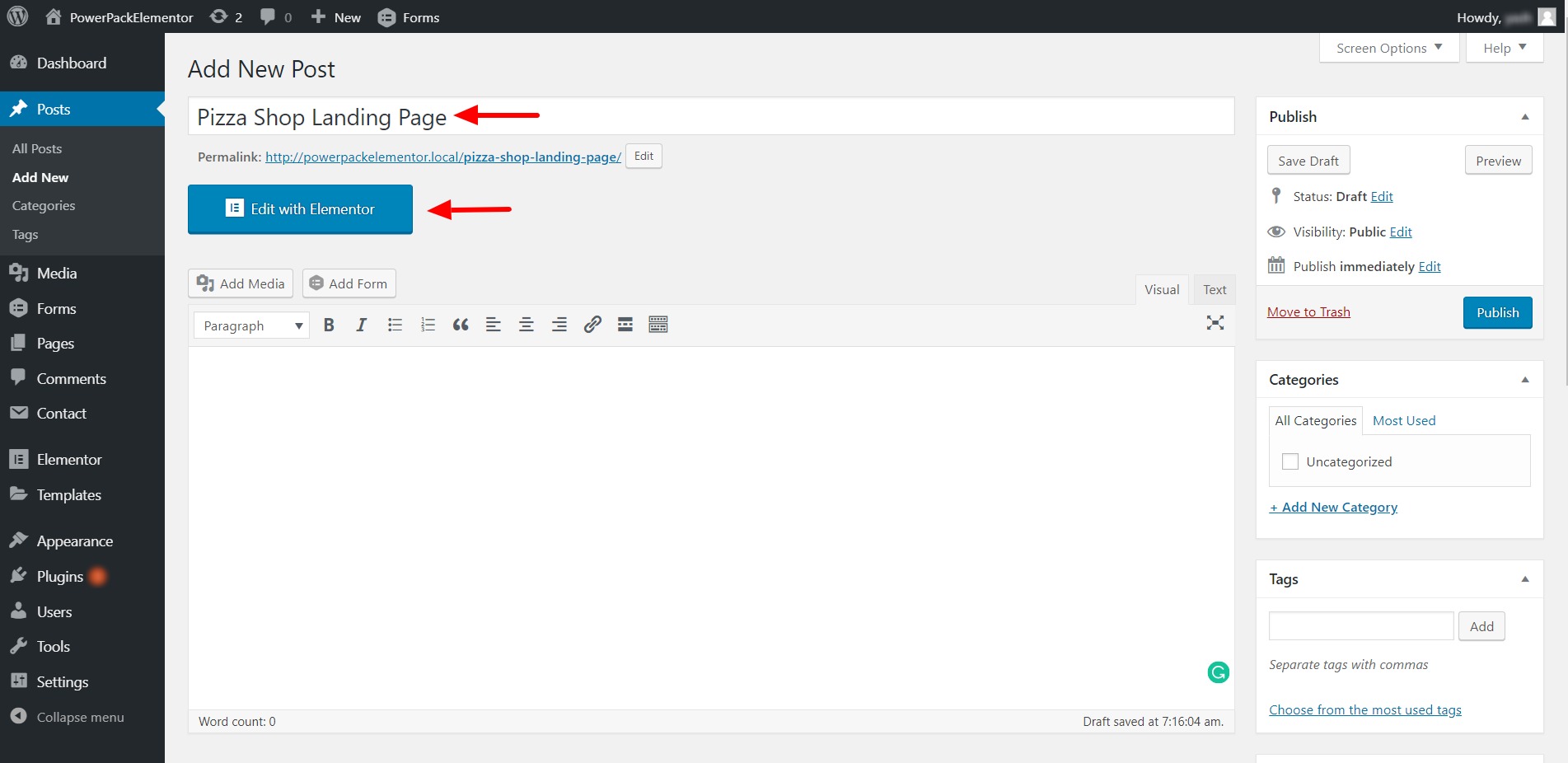
Task: Edit the permalink slug
Action: pyautogui.click(x=644, y=157)
